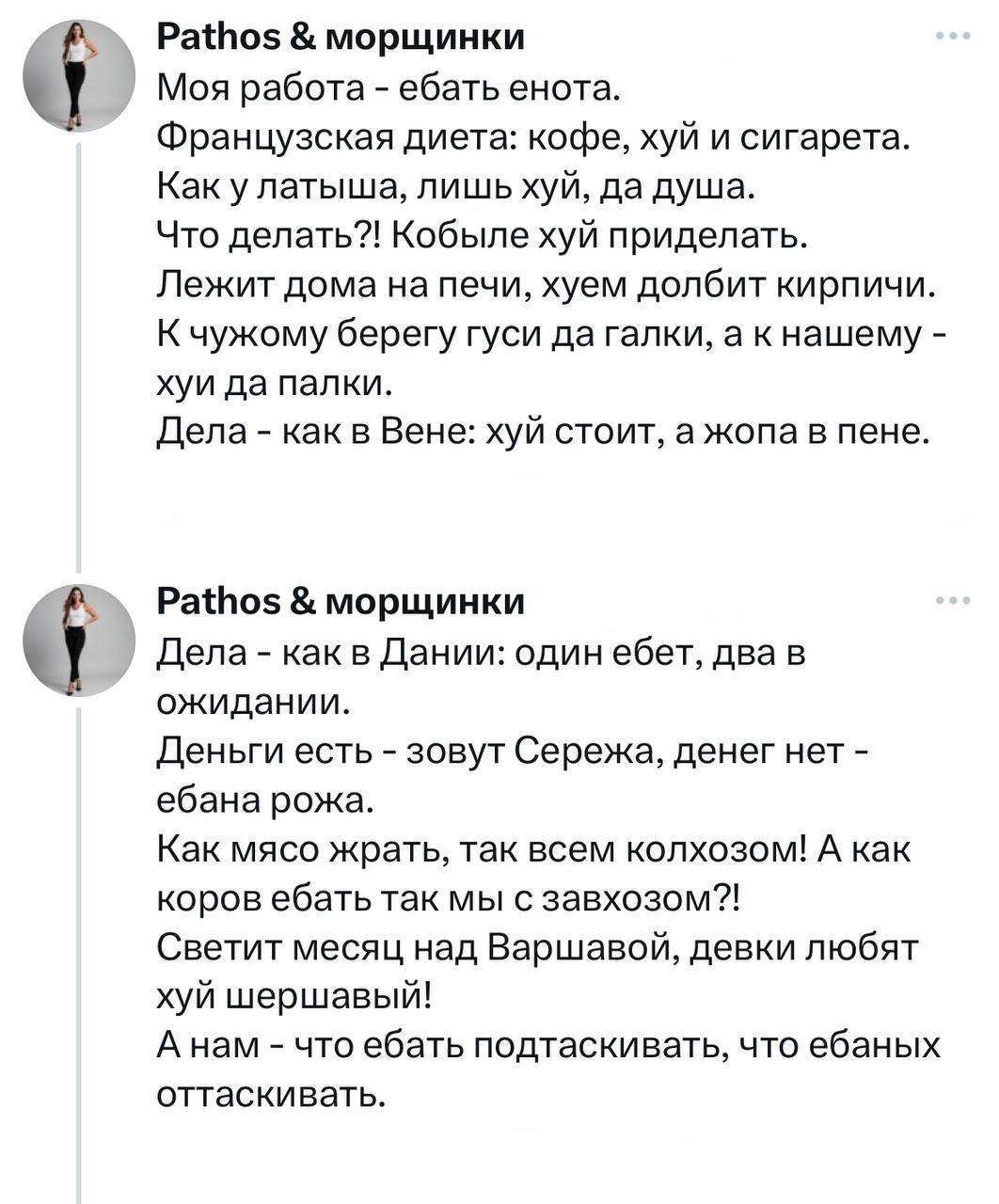Click the line starting with "Моя работа"
999x1204 pixels.
click(x=388, y=89)
